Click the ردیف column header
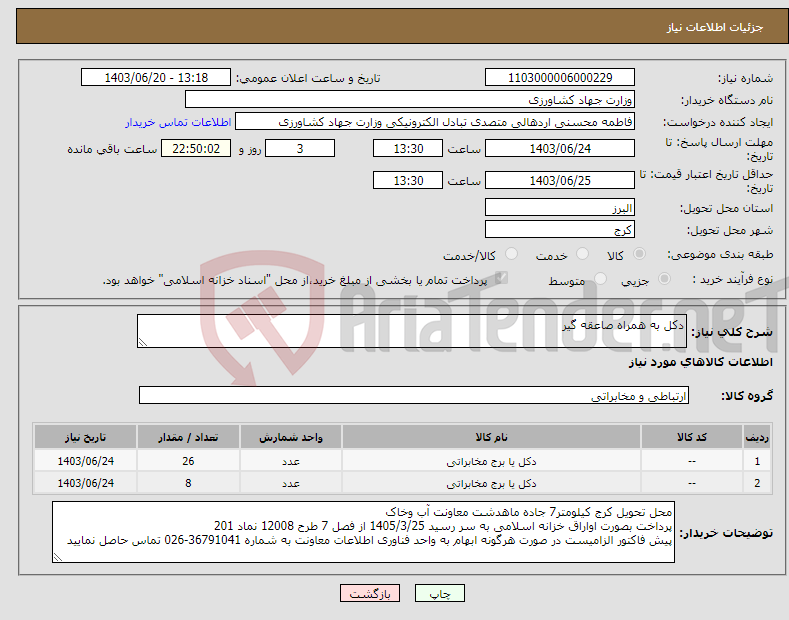Viewport: 789px width, 620px height. pyautogui.click(x=757, y=437)
